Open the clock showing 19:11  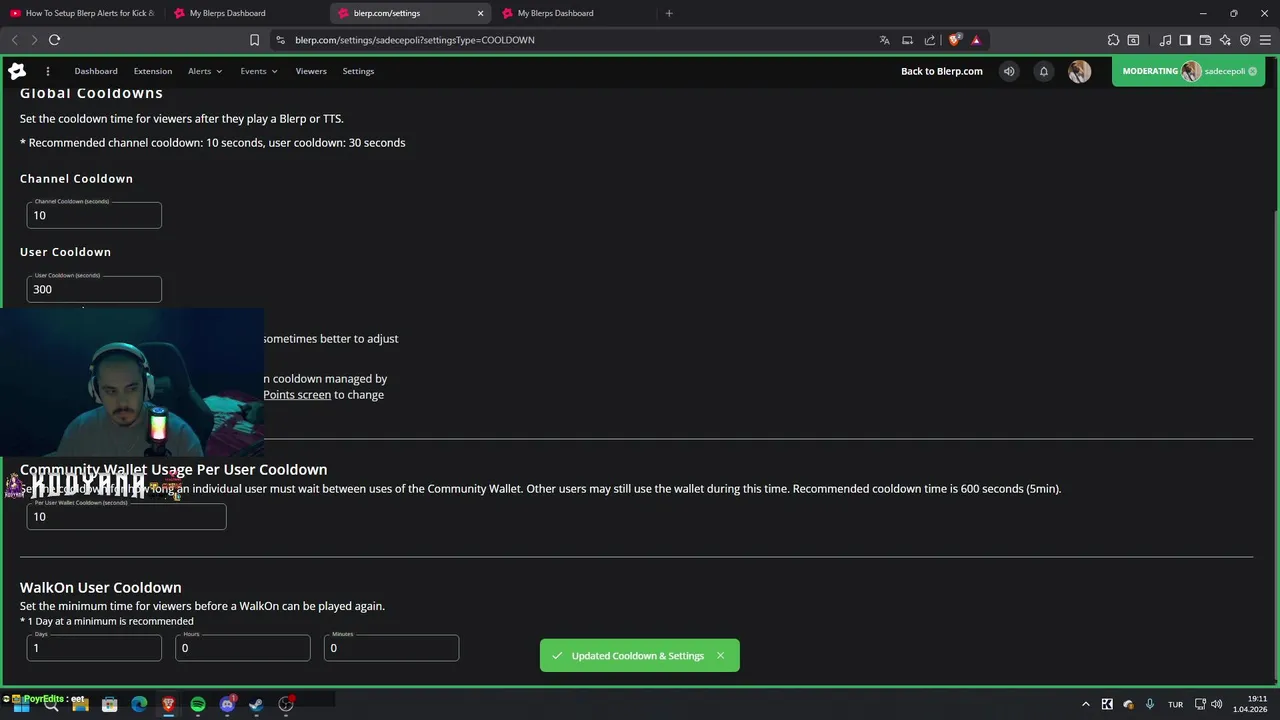(1250, 704)
